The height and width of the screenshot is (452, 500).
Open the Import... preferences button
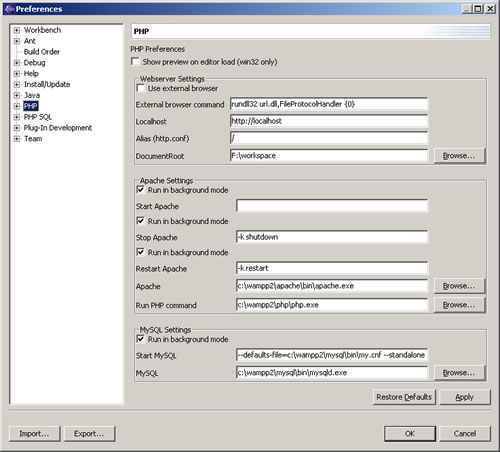[x=34, y=433]
